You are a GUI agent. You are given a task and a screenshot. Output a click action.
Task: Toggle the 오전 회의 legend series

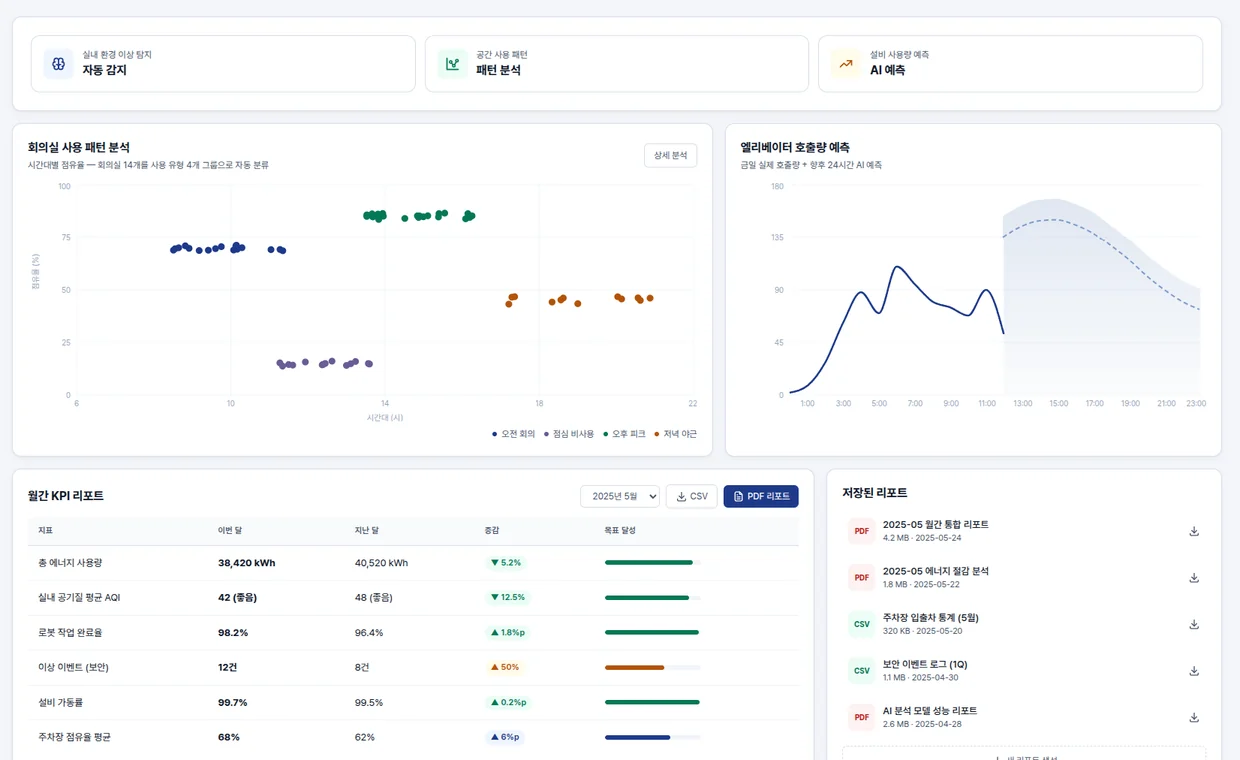[x=514, y=434]
